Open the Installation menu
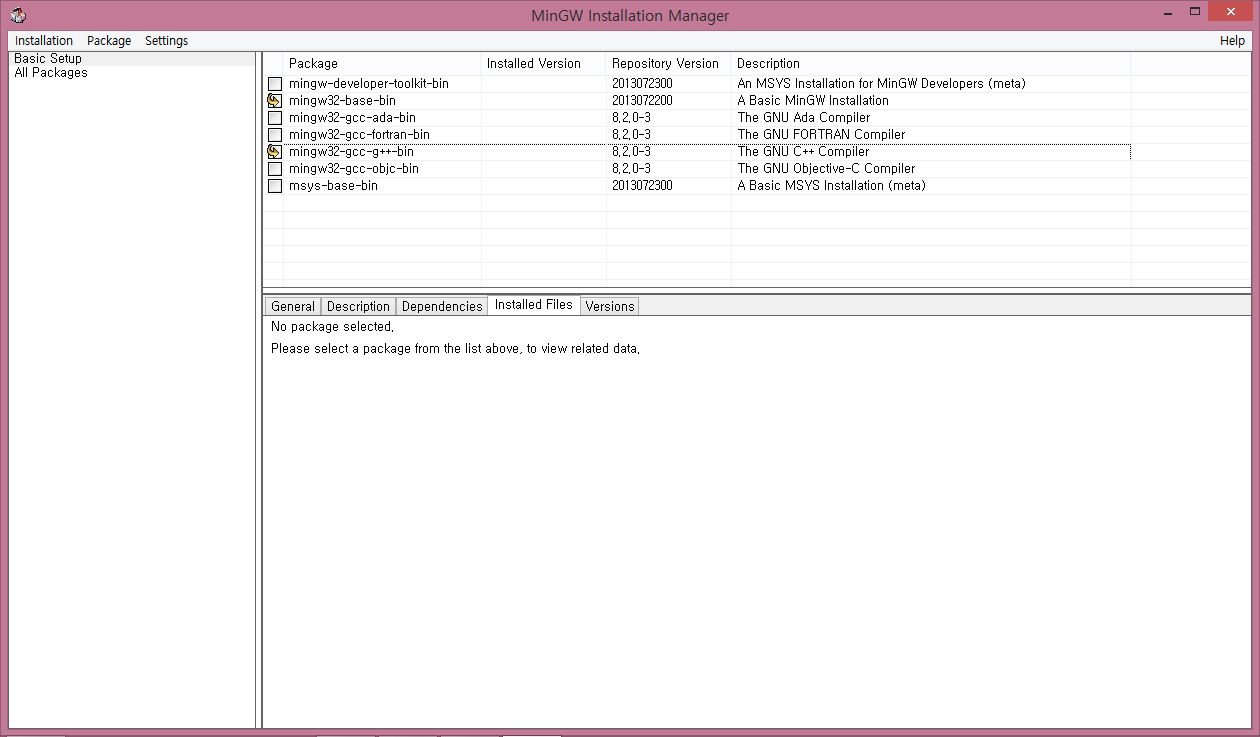 (x=44, y=41)
